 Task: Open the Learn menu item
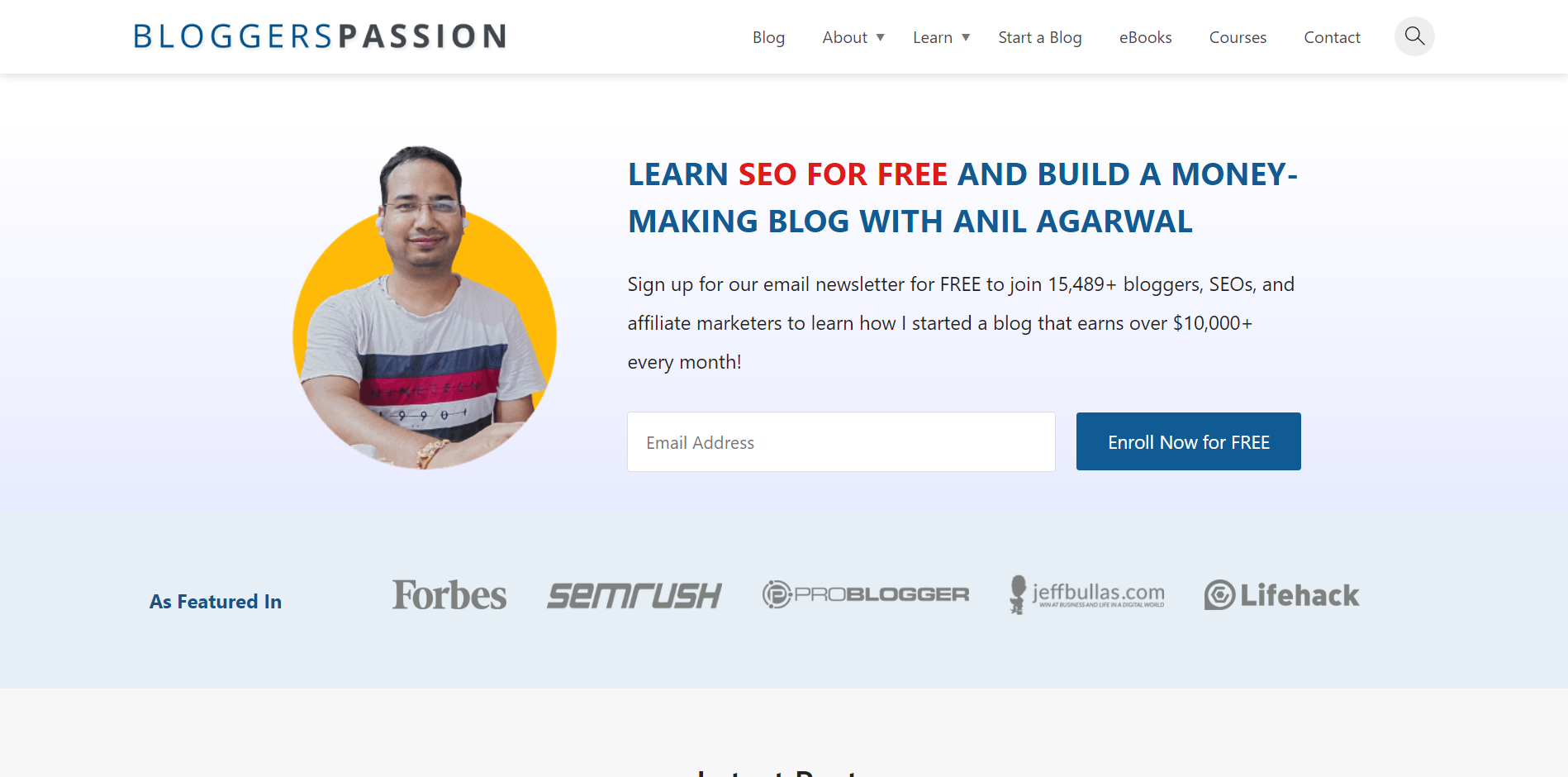coord(933,37)
